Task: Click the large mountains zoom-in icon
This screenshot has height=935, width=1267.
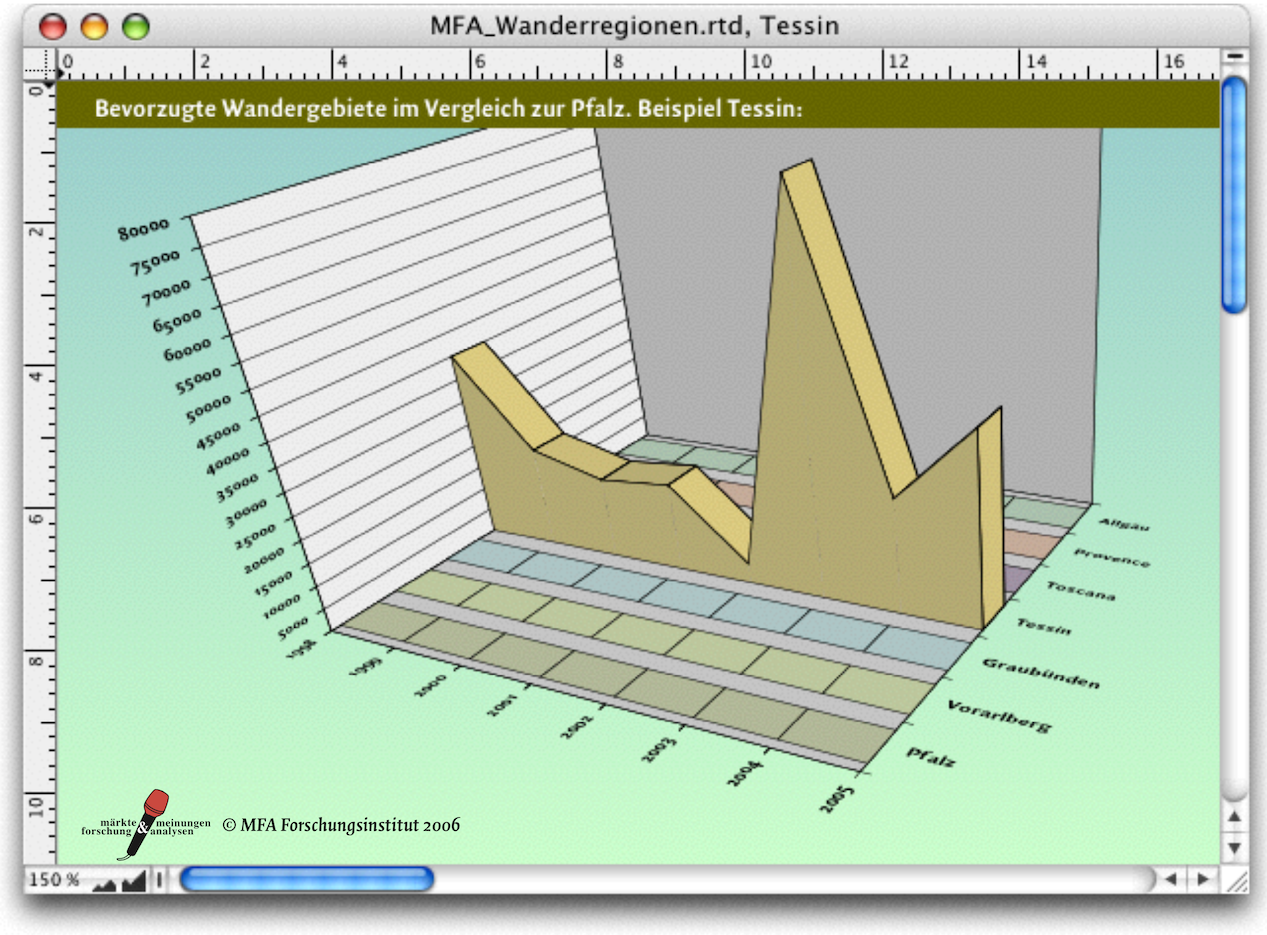Action: pos(132,880)
